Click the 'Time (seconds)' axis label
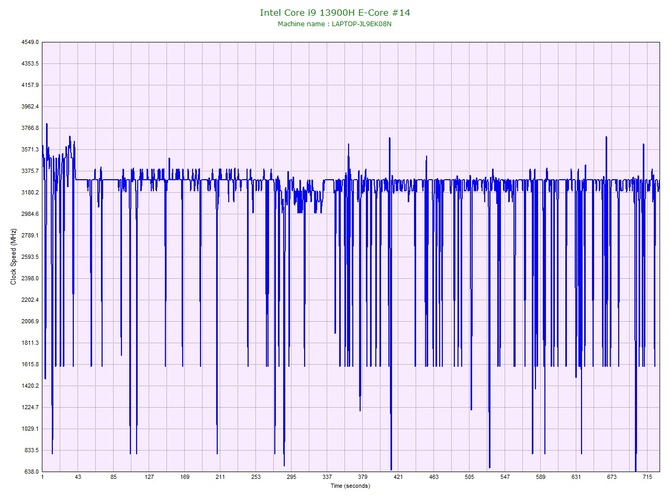670x503 pixels. coord(350,486)
